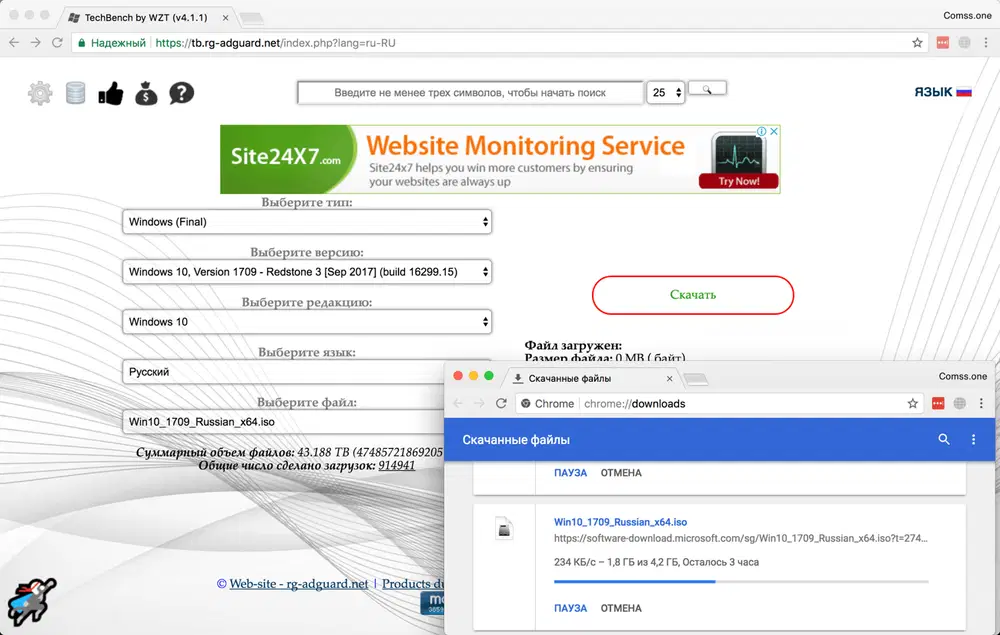The image size is (1000, 635).
Task: Click the Скачать download button
Action: tap(693, 295)
